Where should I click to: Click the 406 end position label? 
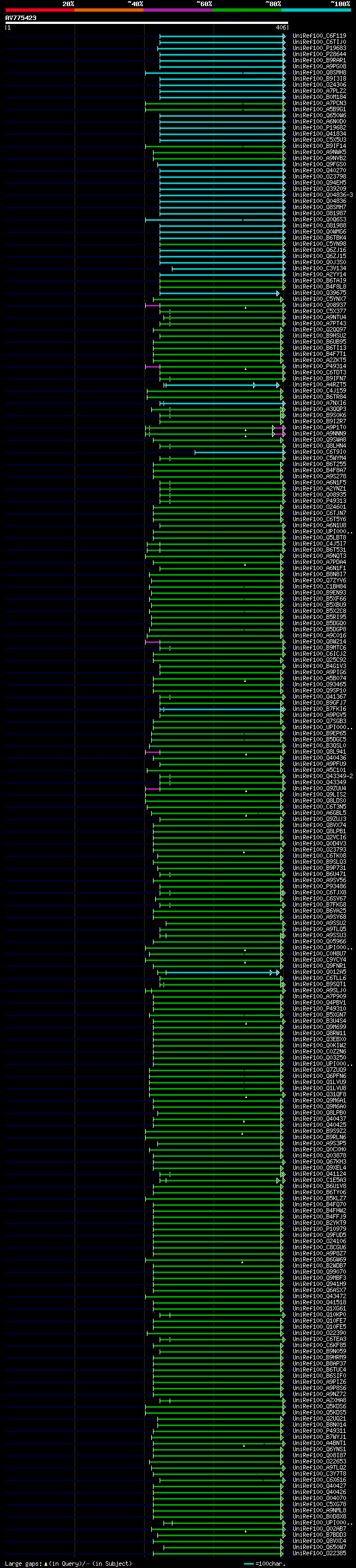pyautogui.click(x=280, y=27)
